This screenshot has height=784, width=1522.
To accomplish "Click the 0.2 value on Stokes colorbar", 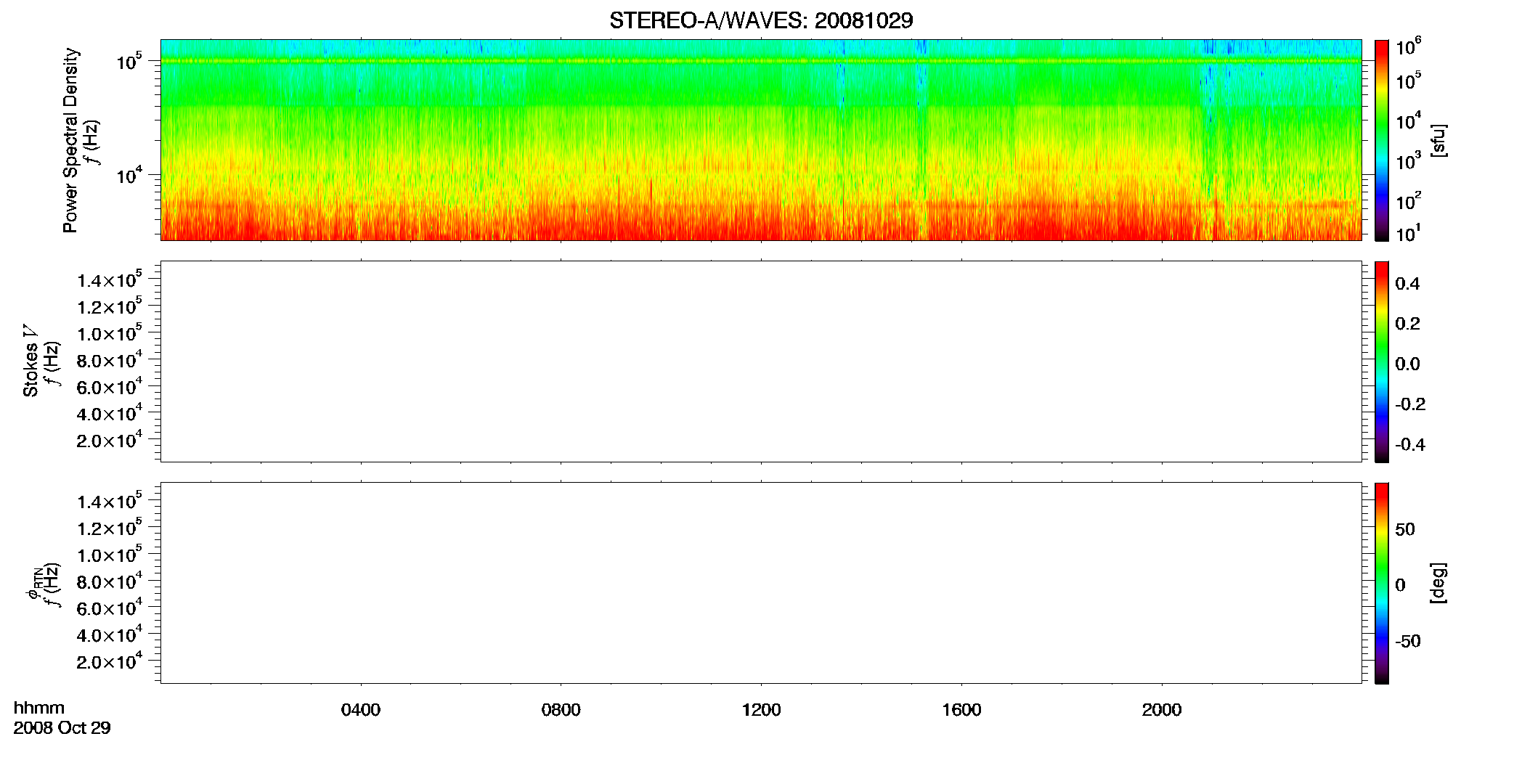I will point(1407,324).
